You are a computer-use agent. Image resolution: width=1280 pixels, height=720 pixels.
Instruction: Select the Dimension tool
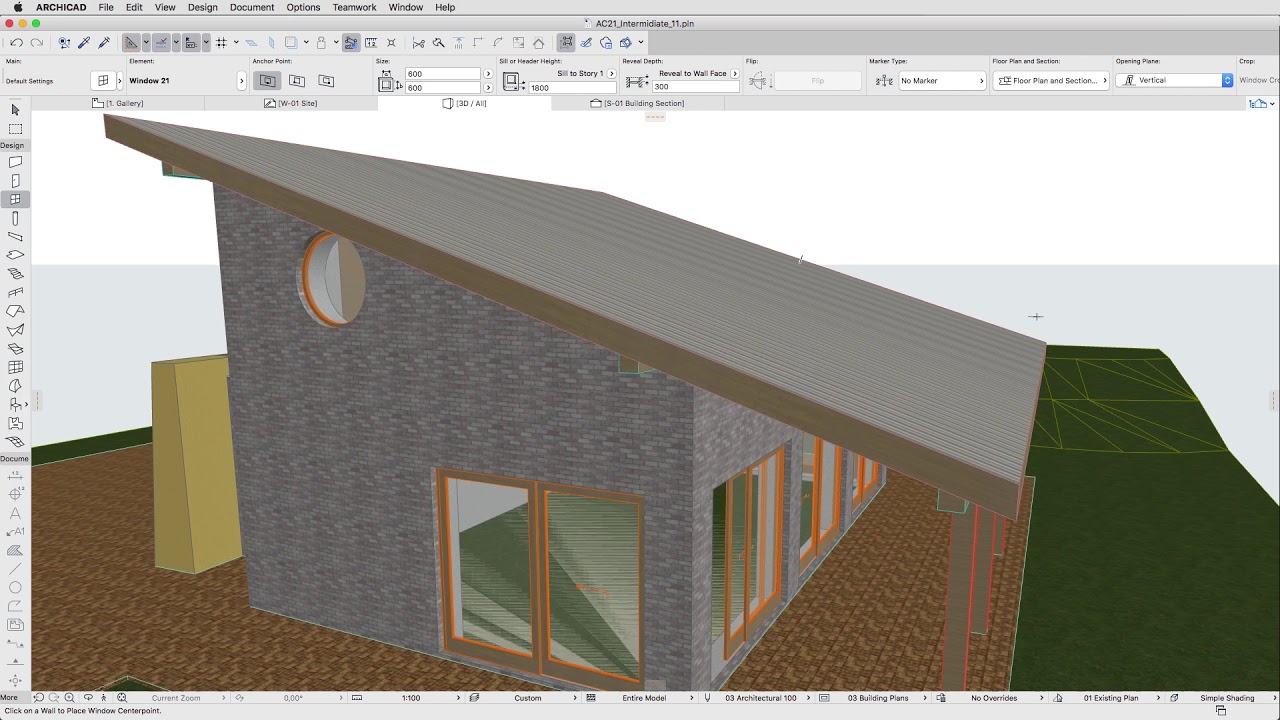[15, 475]
